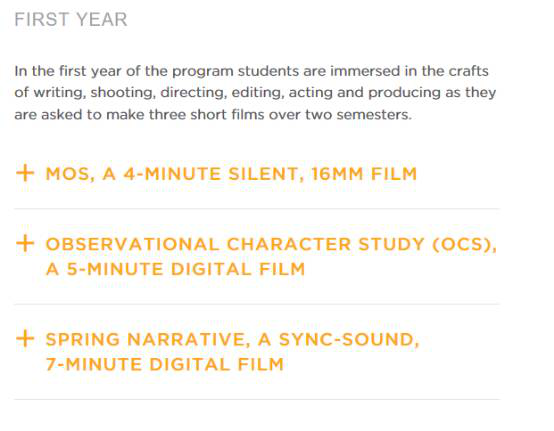Click the plus icon next to Spring Narrative
Screen dimensions: 554x431
tap(25, 338)
